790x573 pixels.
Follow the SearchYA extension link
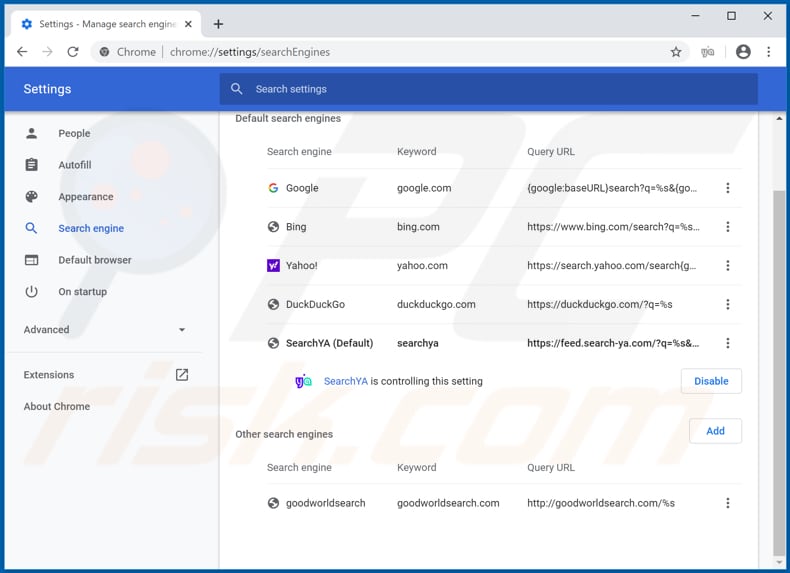[346, 381]
